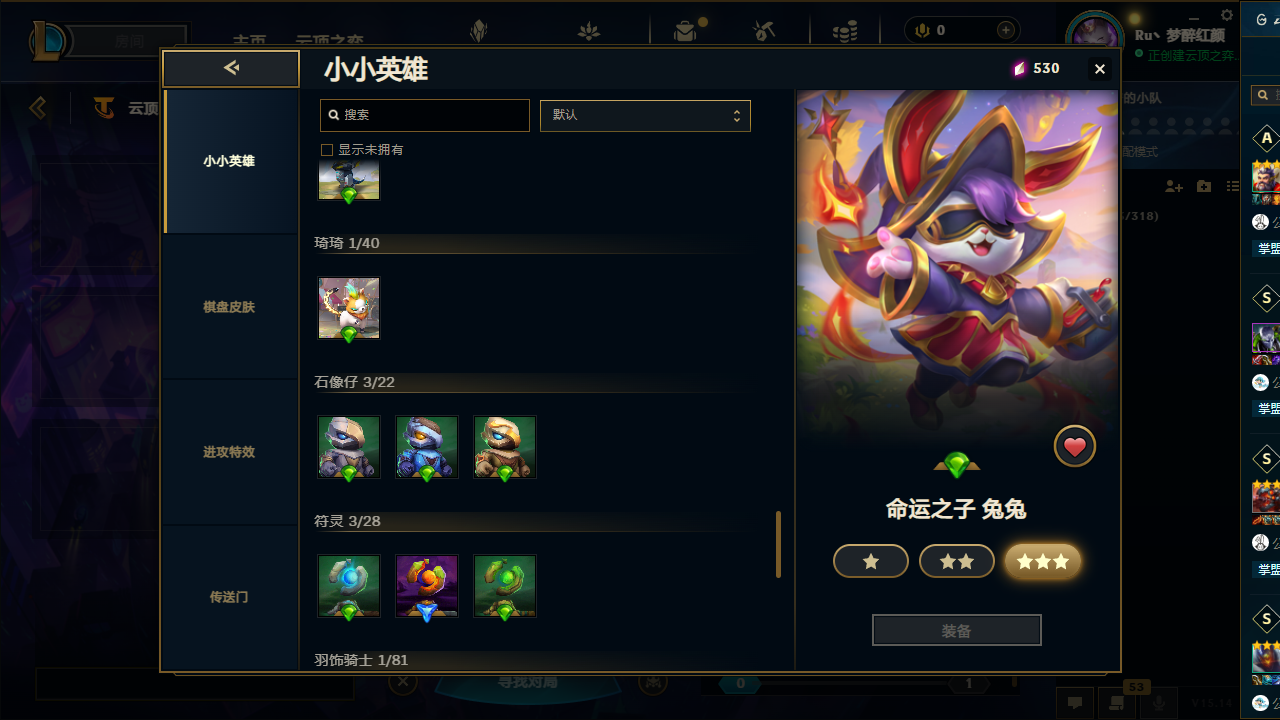This screenshot has height=720, width=1280.
Task: Pick the first green 符灵 little legend
Action: coord(349,586)
